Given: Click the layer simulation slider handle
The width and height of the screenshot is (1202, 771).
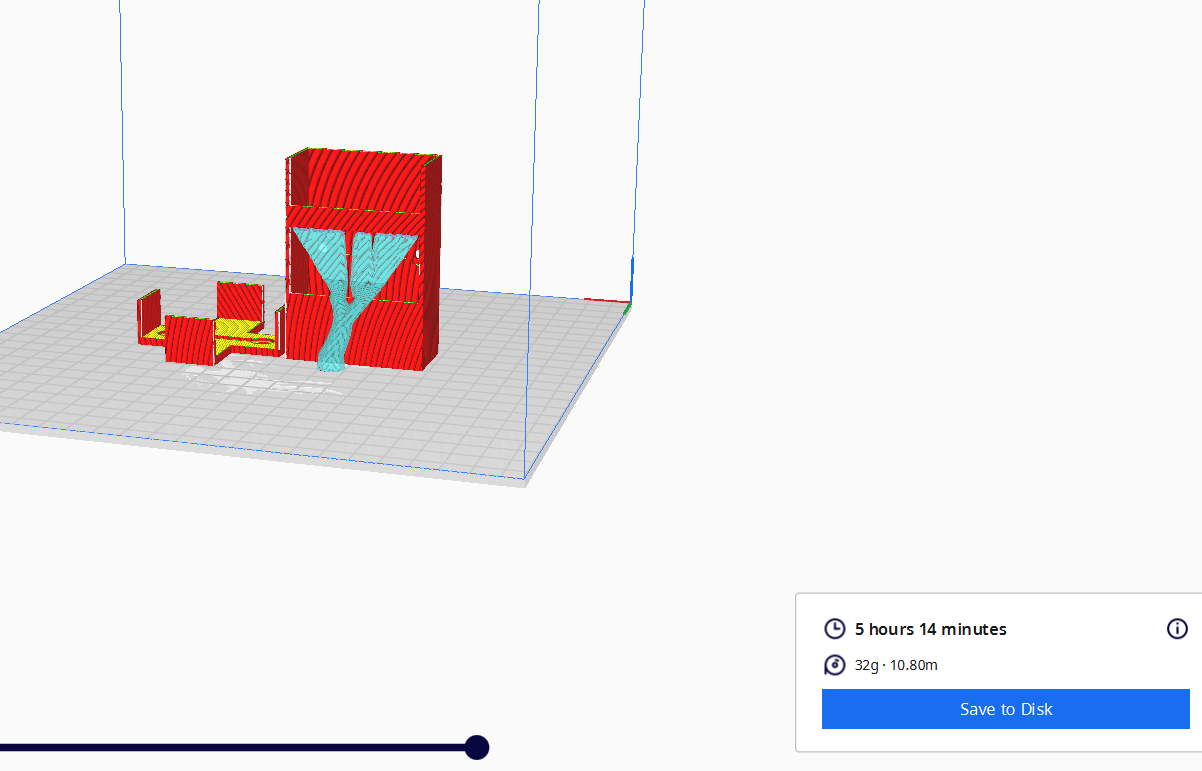Looking at the screenshot, I should pos(476,747).
